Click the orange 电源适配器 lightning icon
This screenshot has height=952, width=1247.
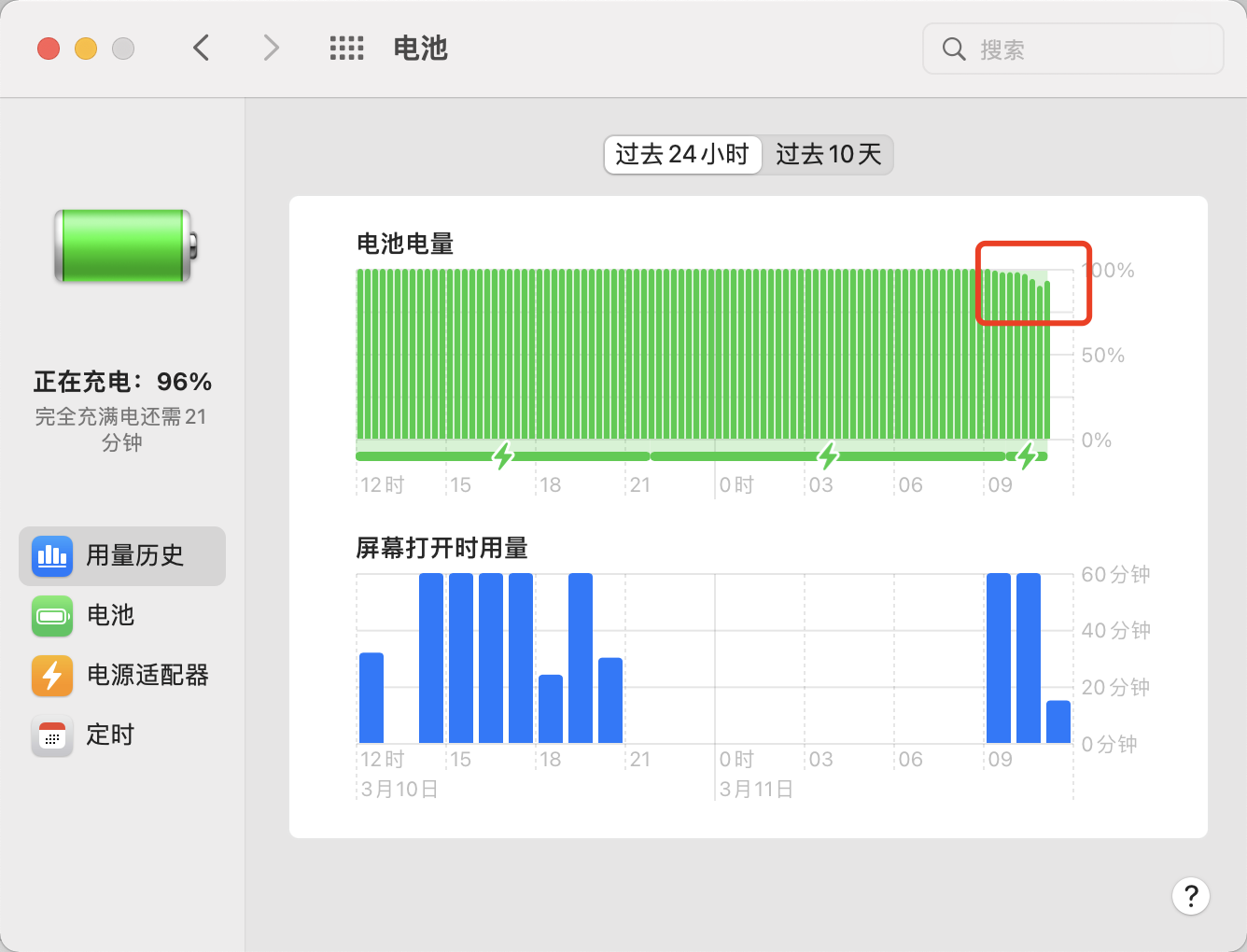point(52,676)
